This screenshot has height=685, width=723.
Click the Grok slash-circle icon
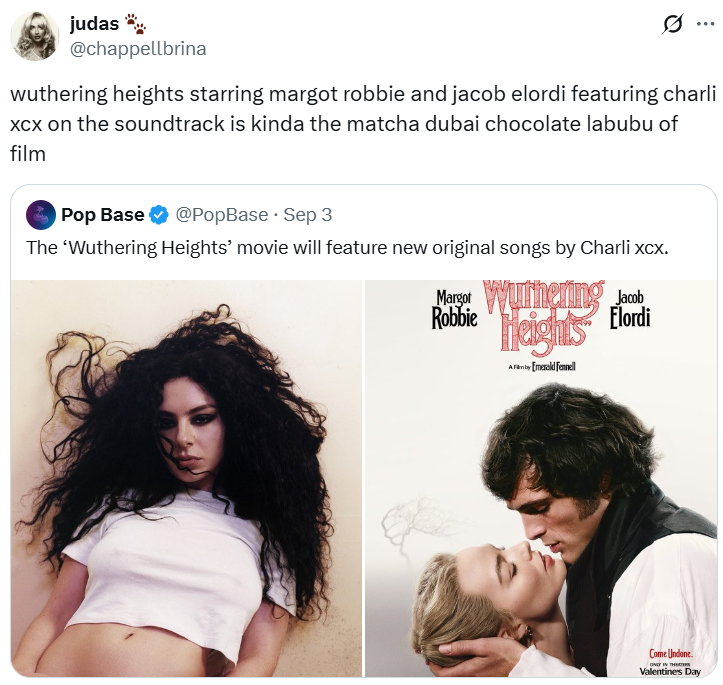pyautogui.click(x=672, y=24)
